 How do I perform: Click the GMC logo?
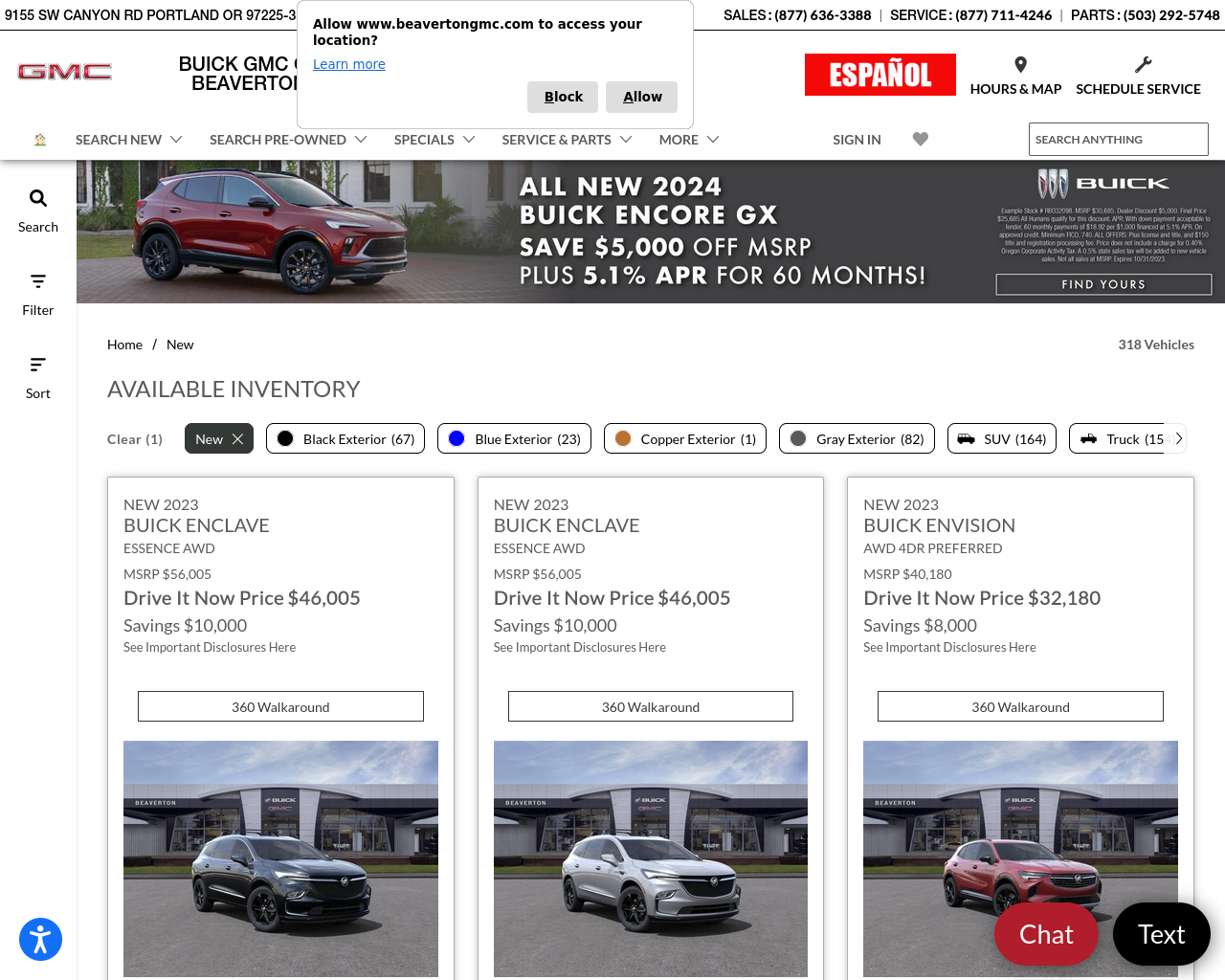point(64,72)
